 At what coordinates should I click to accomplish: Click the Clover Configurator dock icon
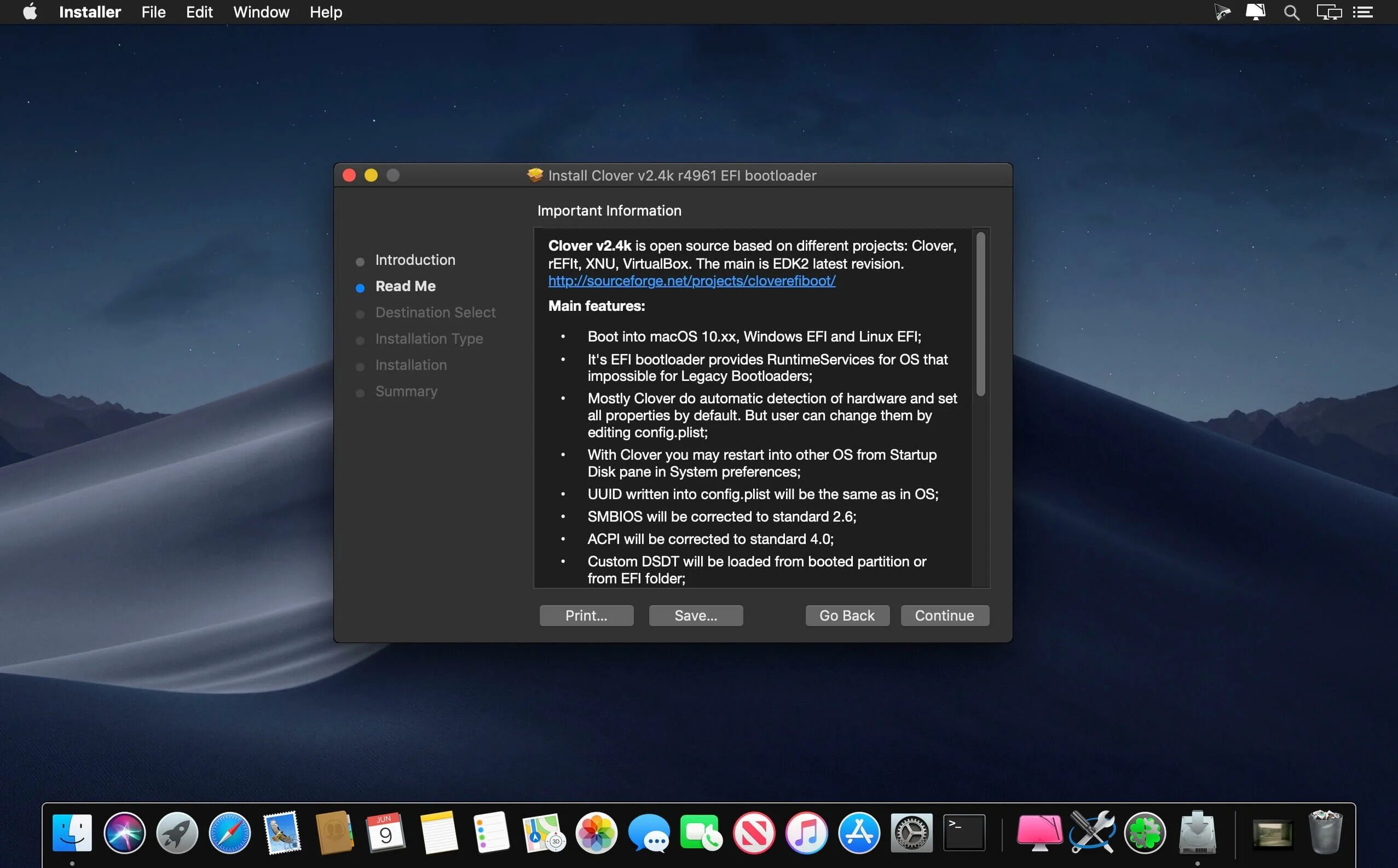point(1145,833)
